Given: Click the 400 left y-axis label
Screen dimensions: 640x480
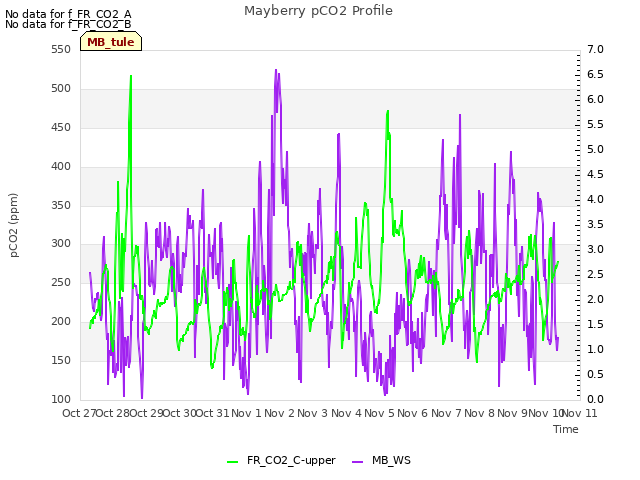Looking at the screenshot, I should pos(61,167).
